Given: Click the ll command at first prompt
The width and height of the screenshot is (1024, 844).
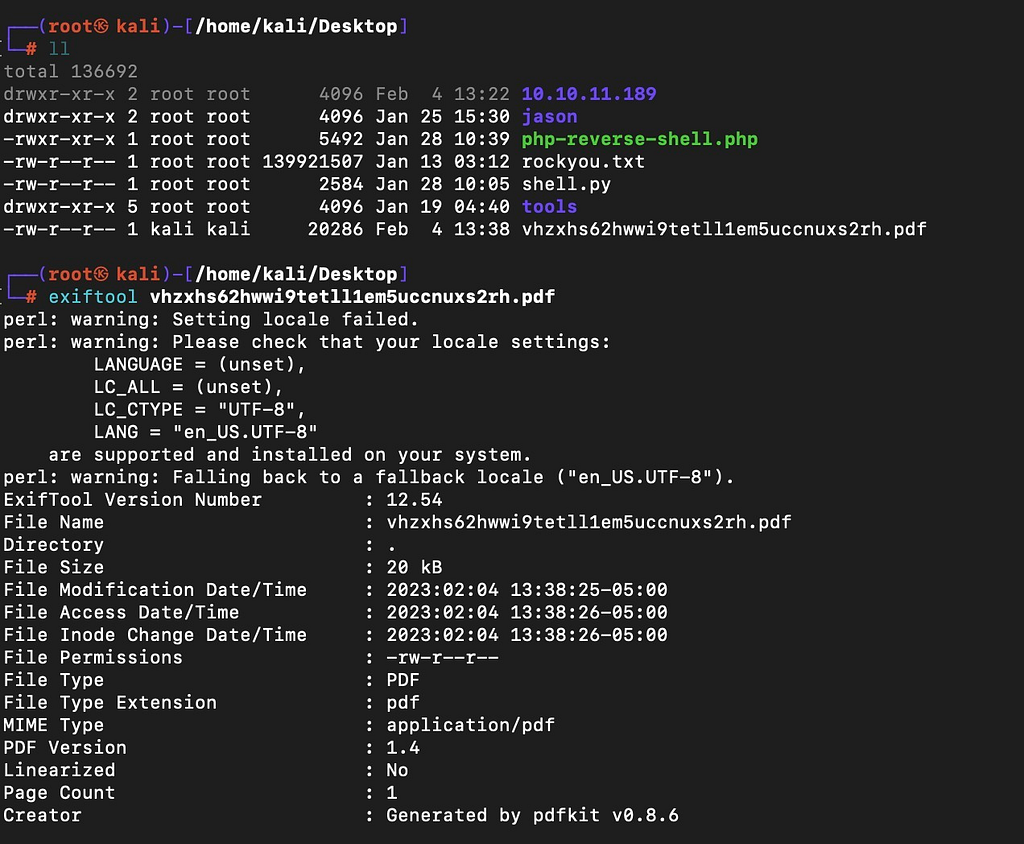Looking at the screenshot, I should click(x=59, y=49).
